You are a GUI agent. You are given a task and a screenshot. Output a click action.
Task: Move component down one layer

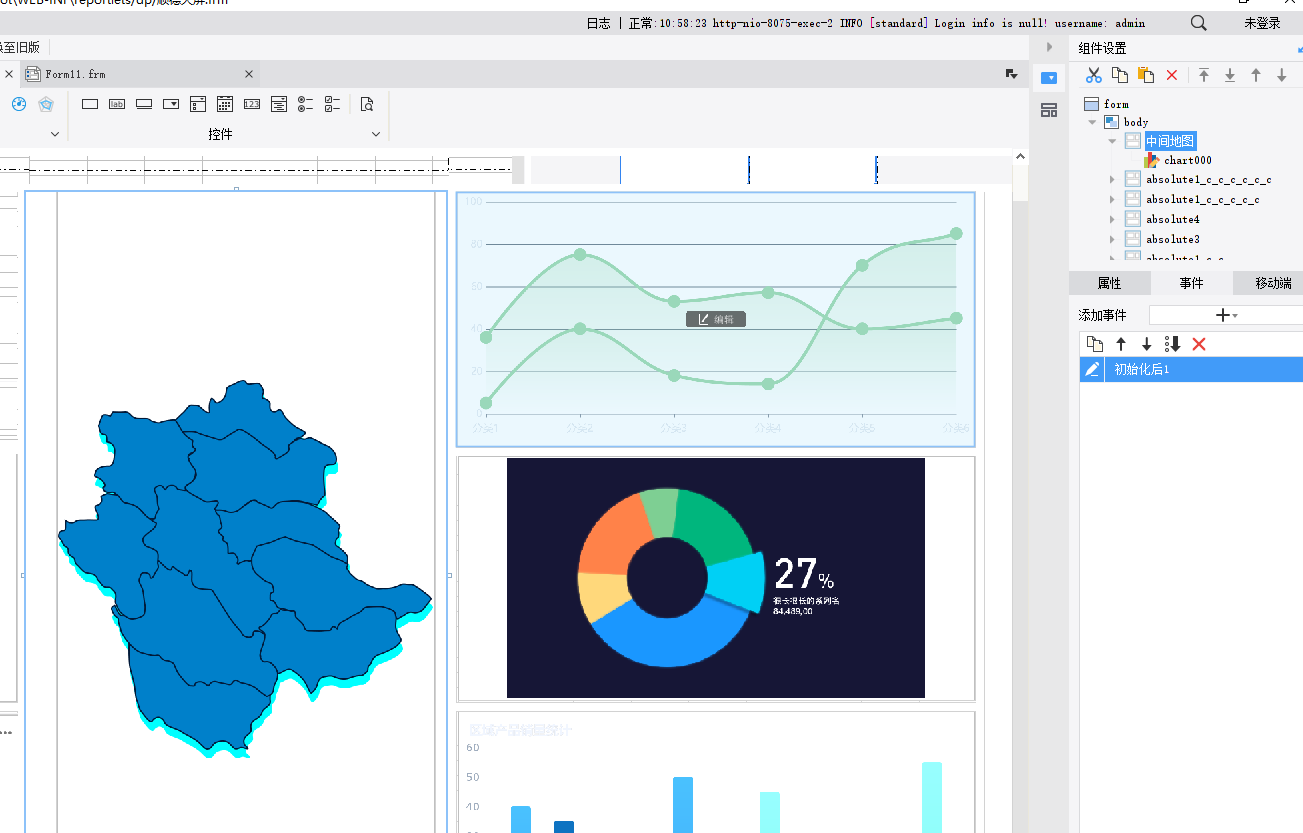tap(1282, 75)
